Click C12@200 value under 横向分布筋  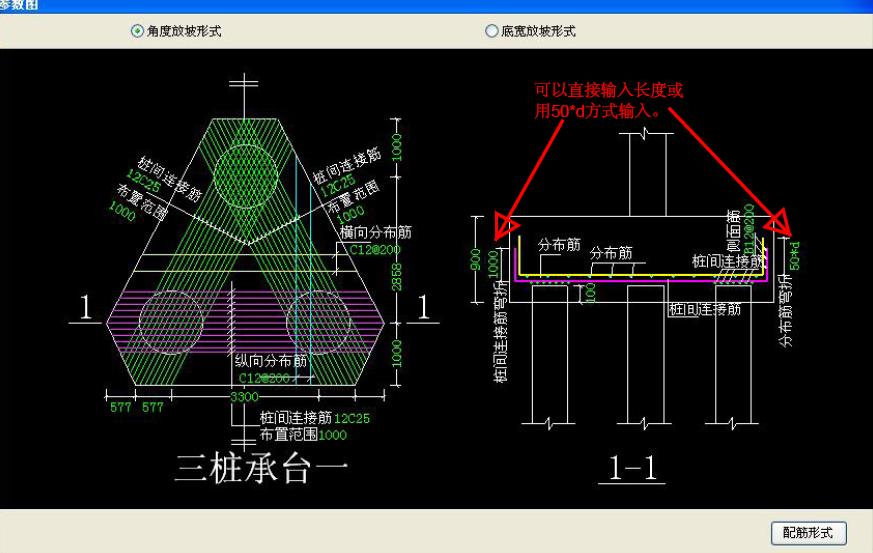pos(375,249)
